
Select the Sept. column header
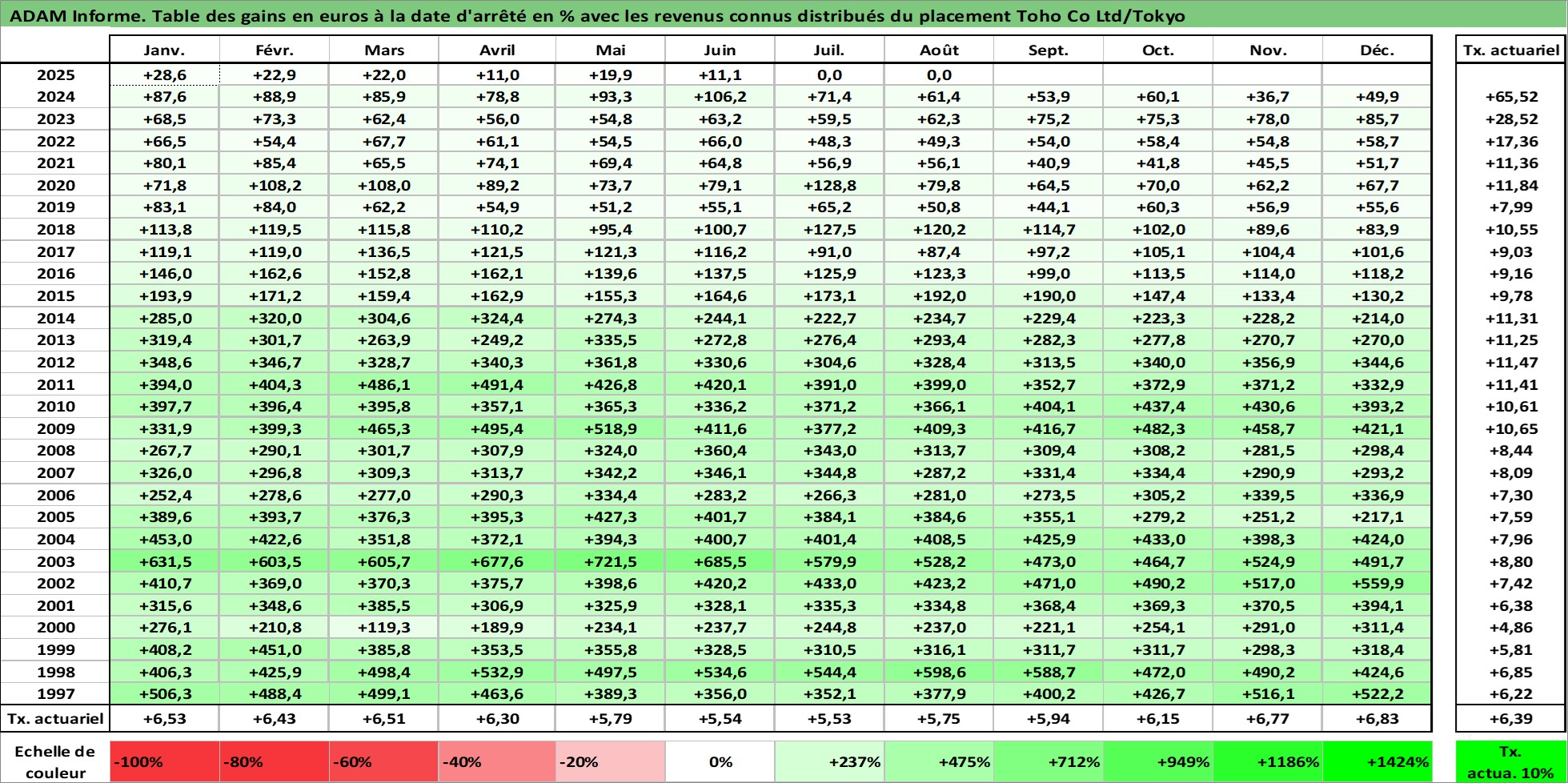[x=1049, y=50]
